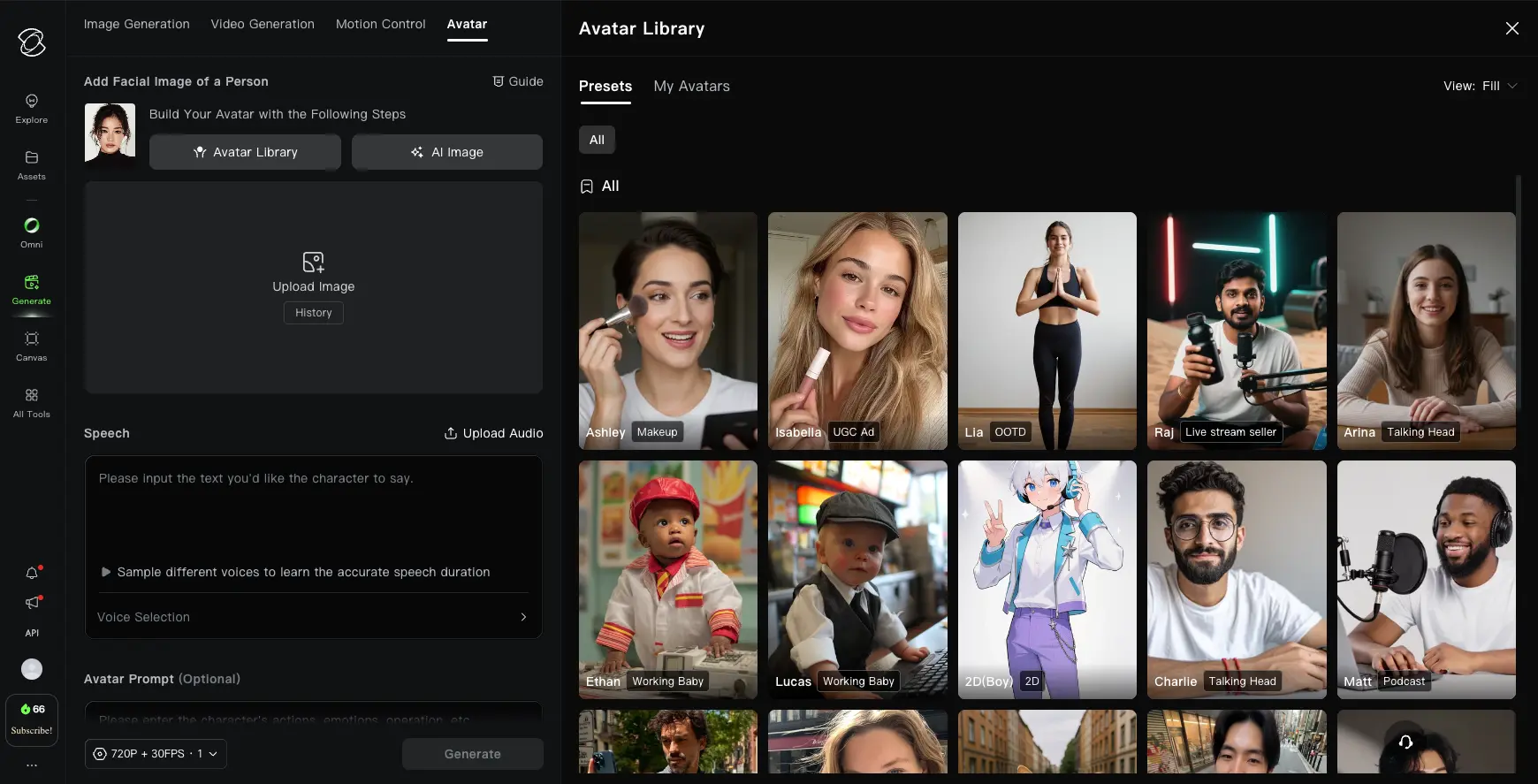1538x784 pixels.
Task: Switch to the Image Generation tab
Action: point(137,24)
